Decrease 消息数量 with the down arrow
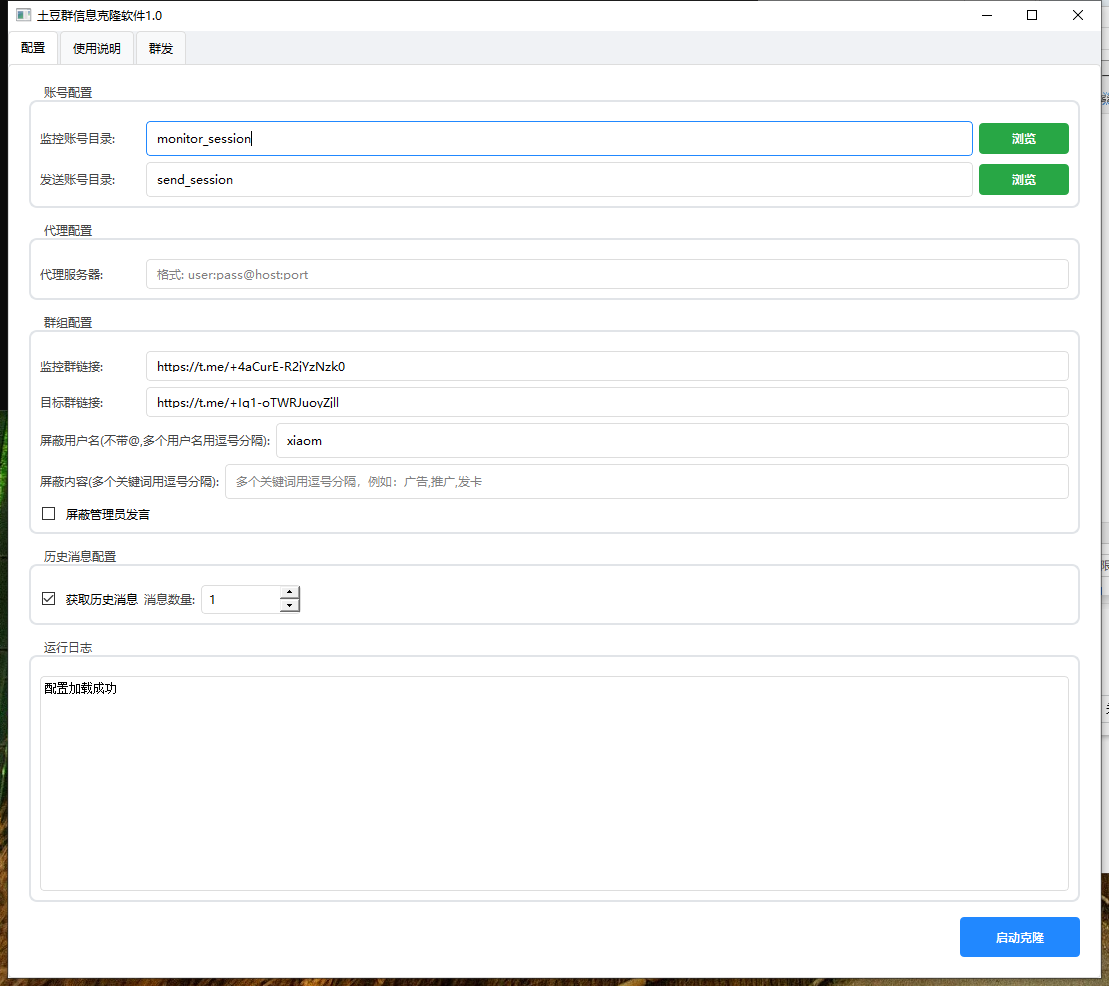1109x986 pixels. coord(290,606)
